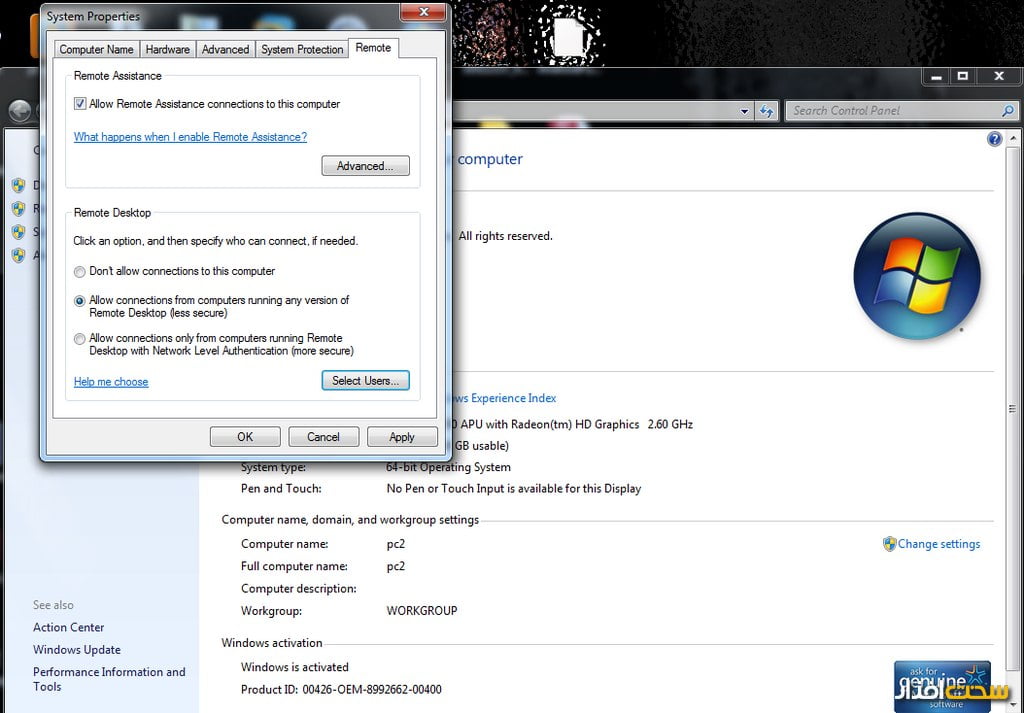Click the back navigation arrow button
The height and width of the screenshot is (713, 1024).
coord(19,111)
